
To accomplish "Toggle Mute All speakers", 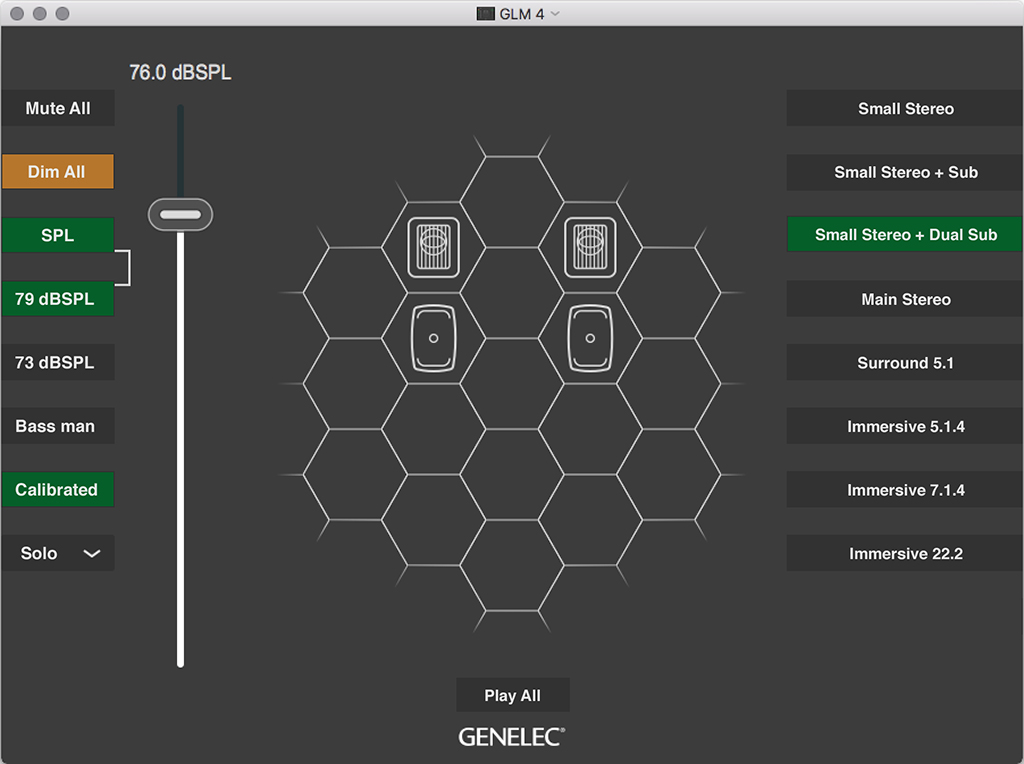I will pos(58,108).
